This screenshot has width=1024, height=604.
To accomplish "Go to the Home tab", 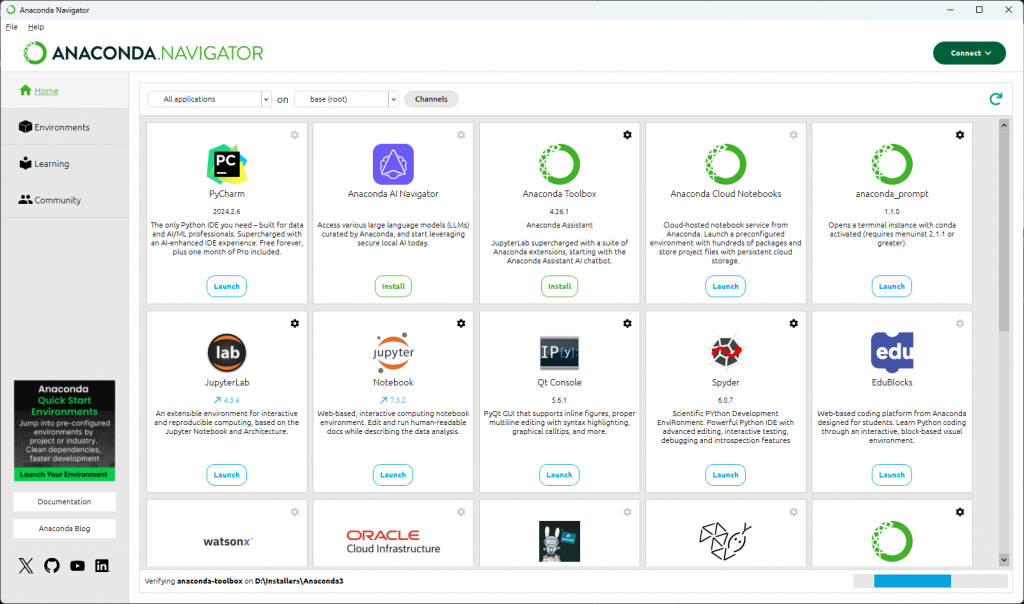I will click(x=65, y=91).
